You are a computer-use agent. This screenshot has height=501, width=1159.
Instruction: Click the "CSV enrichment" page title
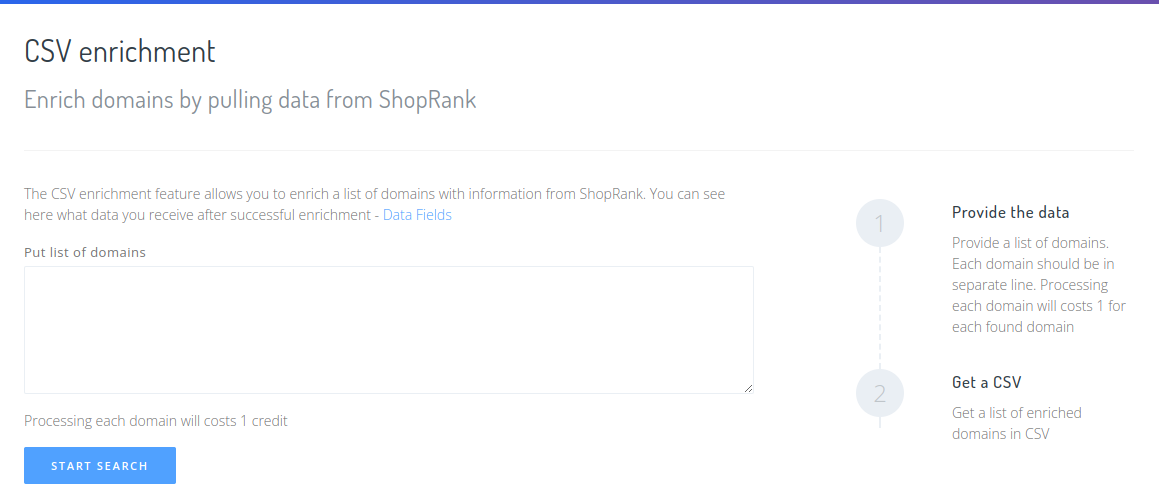point(120,51)
